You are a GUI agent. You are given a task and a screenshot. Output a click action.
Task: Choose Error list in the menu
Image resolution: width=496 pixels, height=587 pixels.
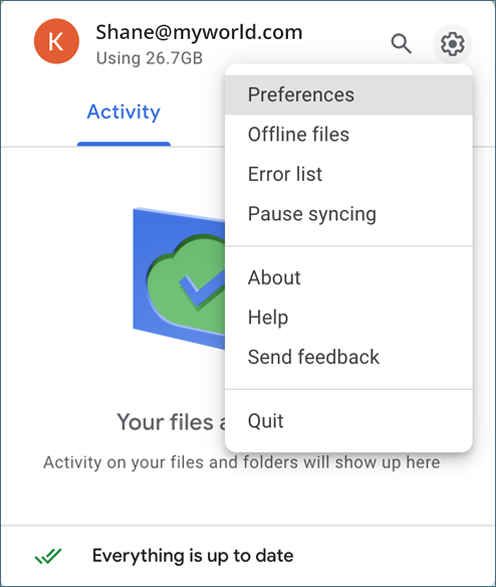point(349,174)
